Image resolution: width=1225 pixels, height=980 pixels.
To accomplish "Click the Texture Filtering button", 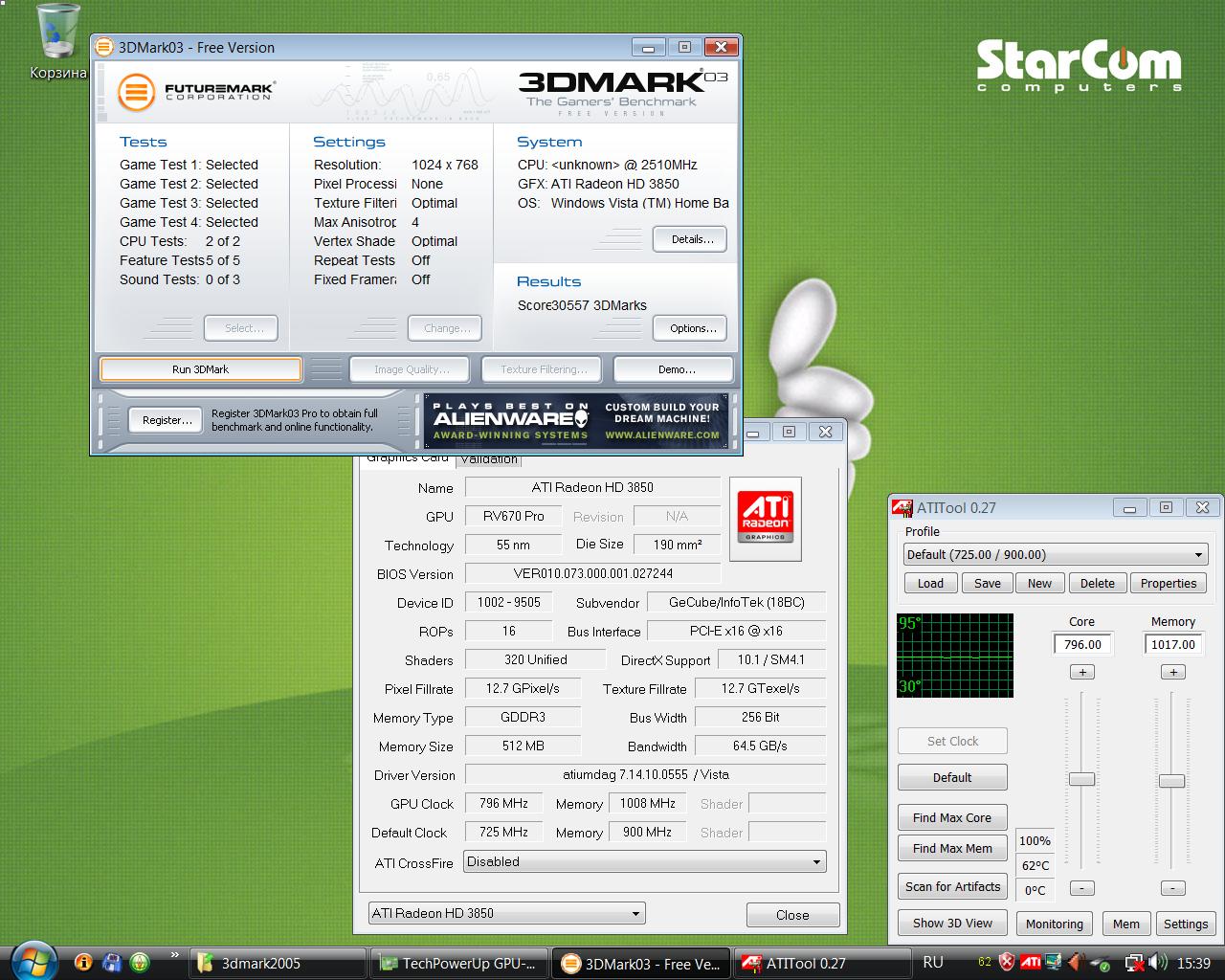I will click(x=542, y=369).
